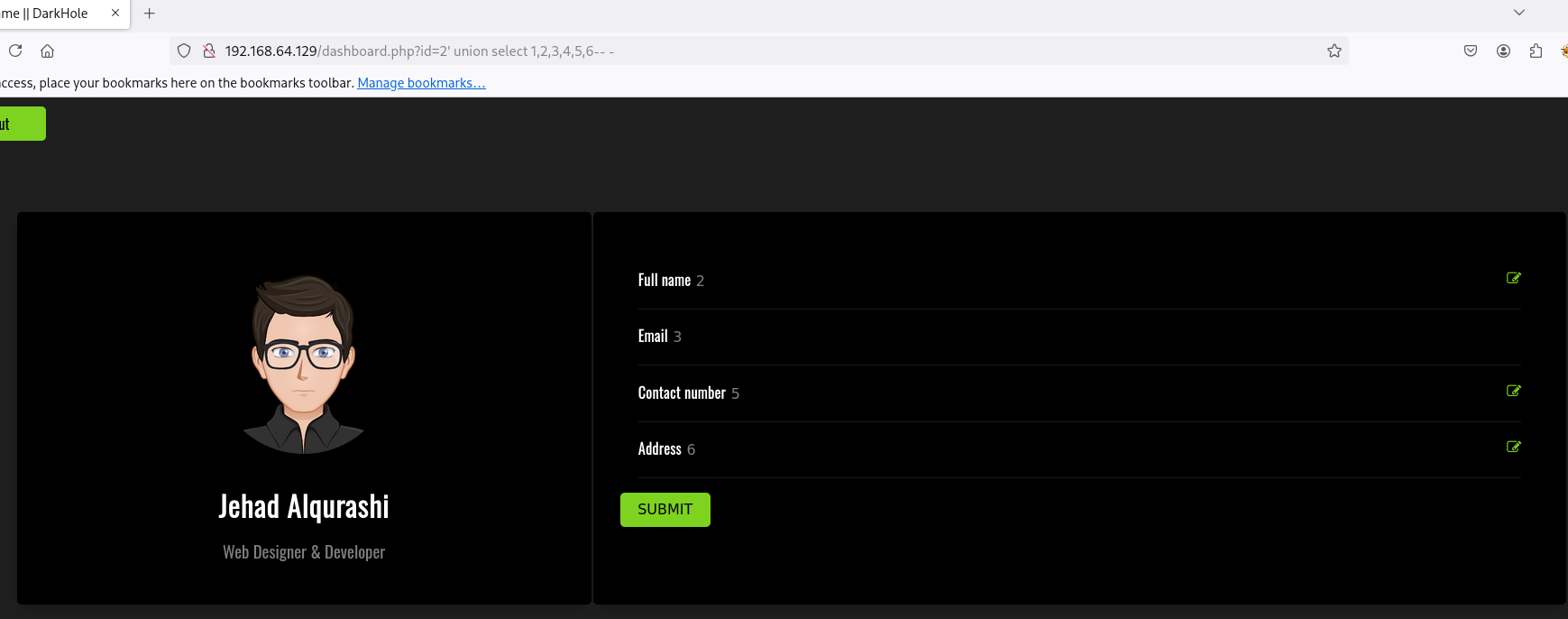Expand the list all tabs chevron

point(1519,13)
